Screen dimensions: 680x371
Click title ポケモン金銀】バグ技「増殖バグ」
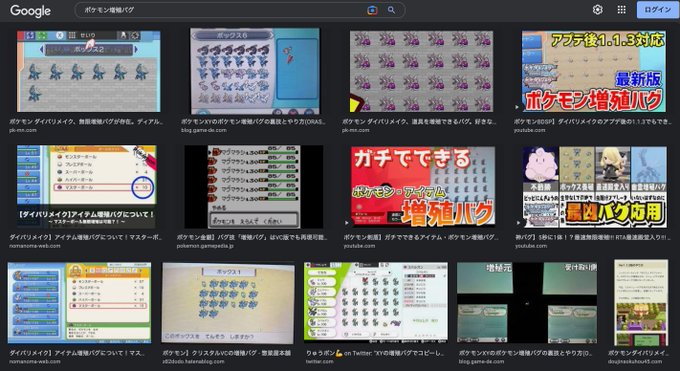pos(252,237)
